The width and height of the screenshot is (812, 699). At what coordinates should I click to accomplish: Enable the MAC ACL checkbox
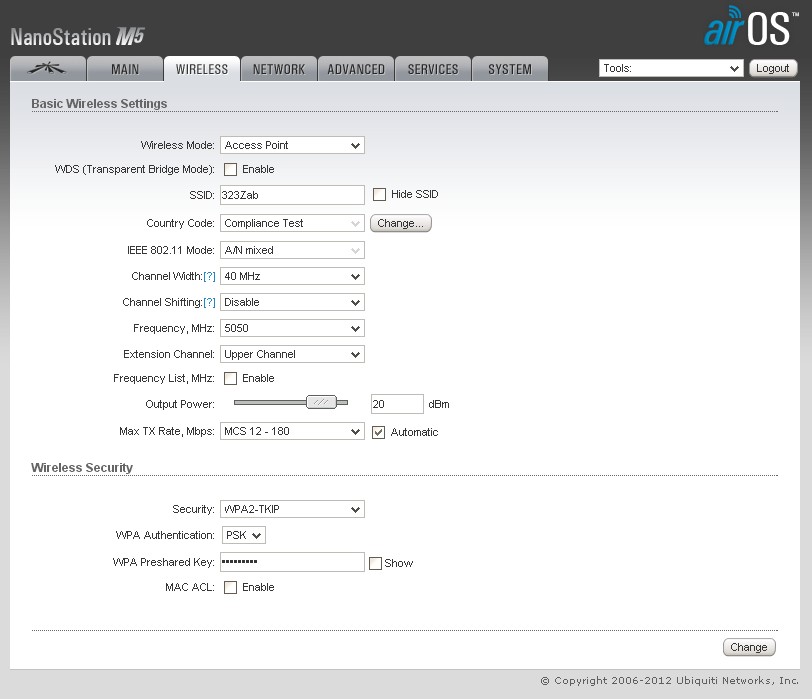click(230, 587)
